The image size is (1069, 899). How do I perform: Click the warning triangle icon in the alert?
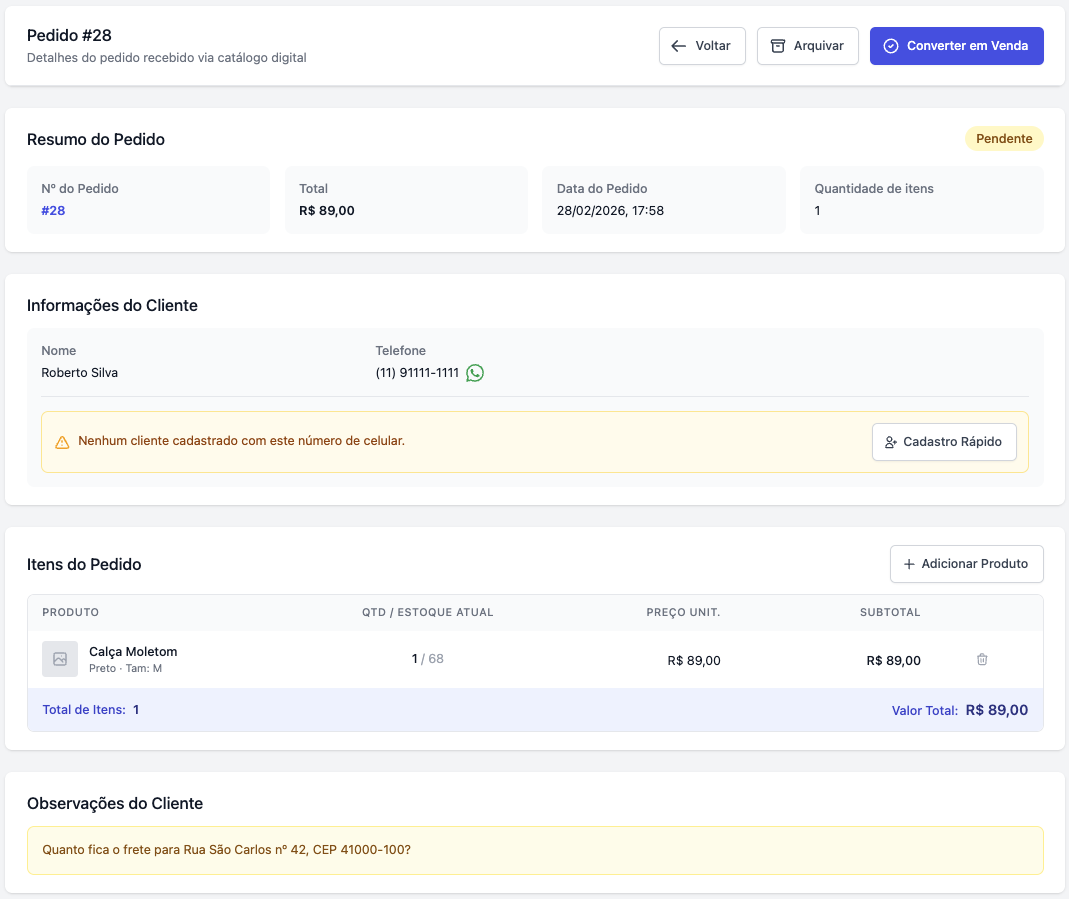[x=62, y=442]
